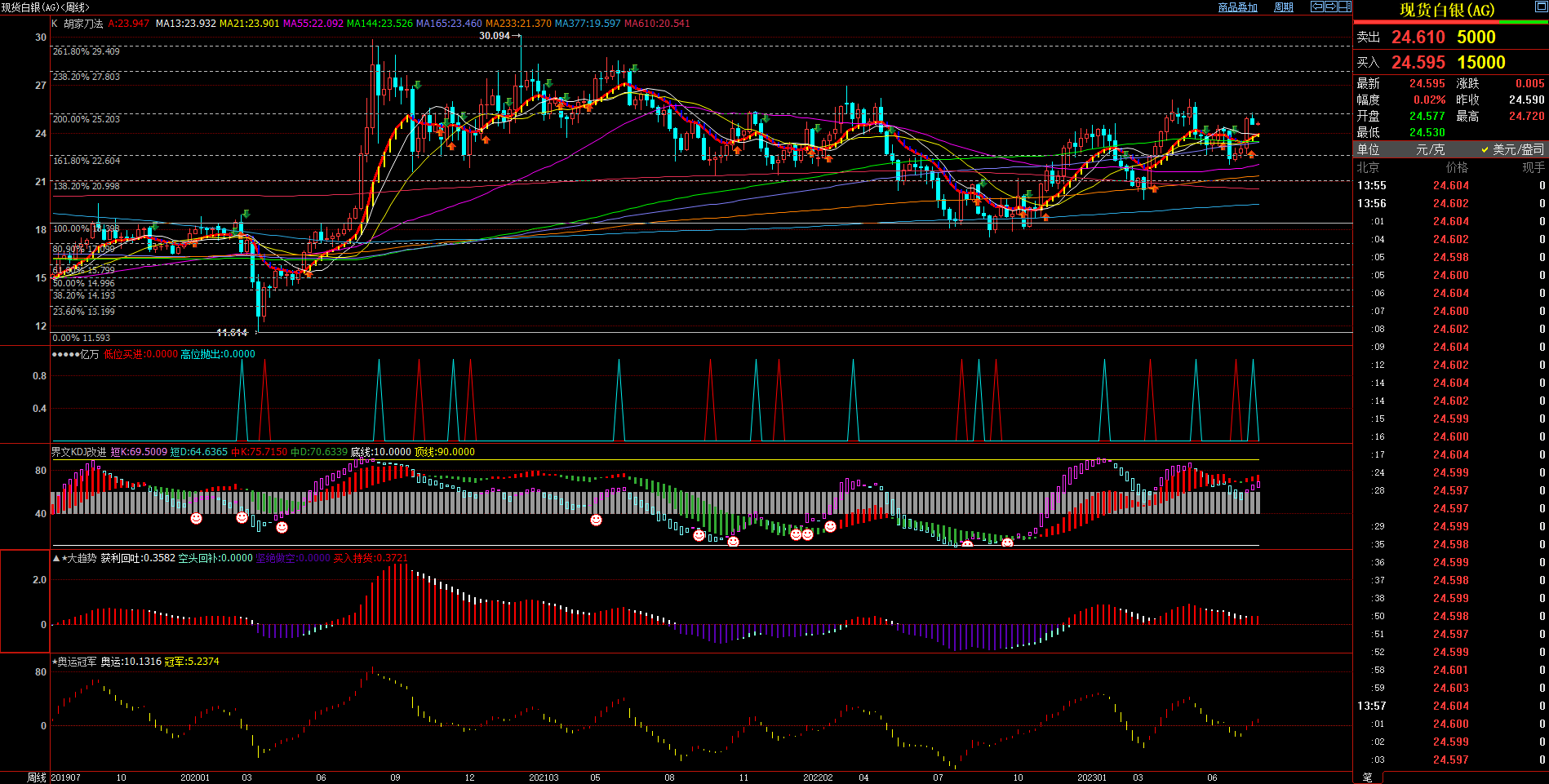This screenshot has height=784, width=1549.
Task: Click the panel layout split icon
Action: tap(1344, 7)
